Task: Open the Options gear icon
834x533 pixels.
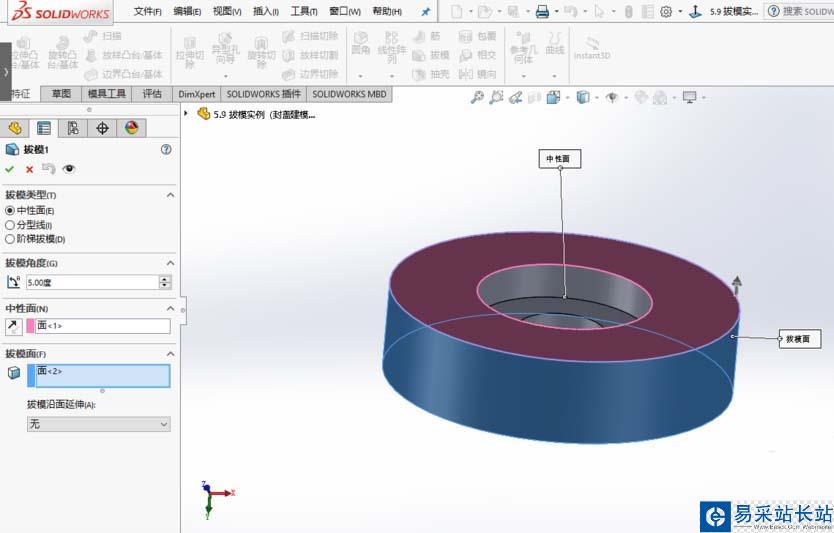Action: (x=665, y=11)
